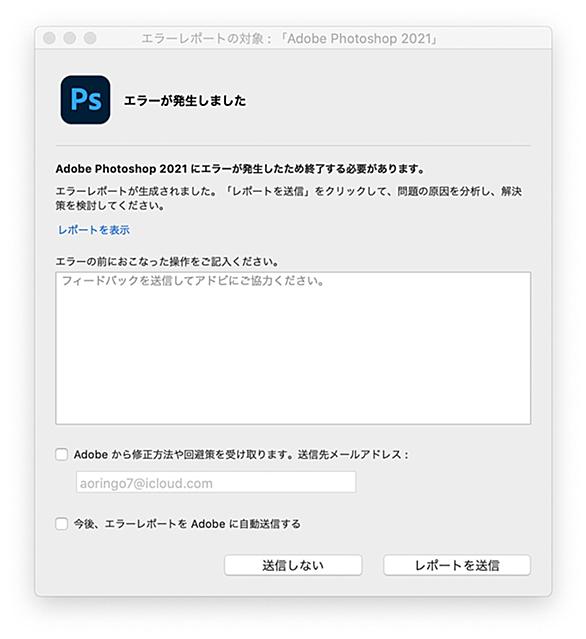This screenshot has width=586, height=639.
Task: Click the エラーの前におこなった操作 label
Action: pyautogui.click(x=167, y=261)
